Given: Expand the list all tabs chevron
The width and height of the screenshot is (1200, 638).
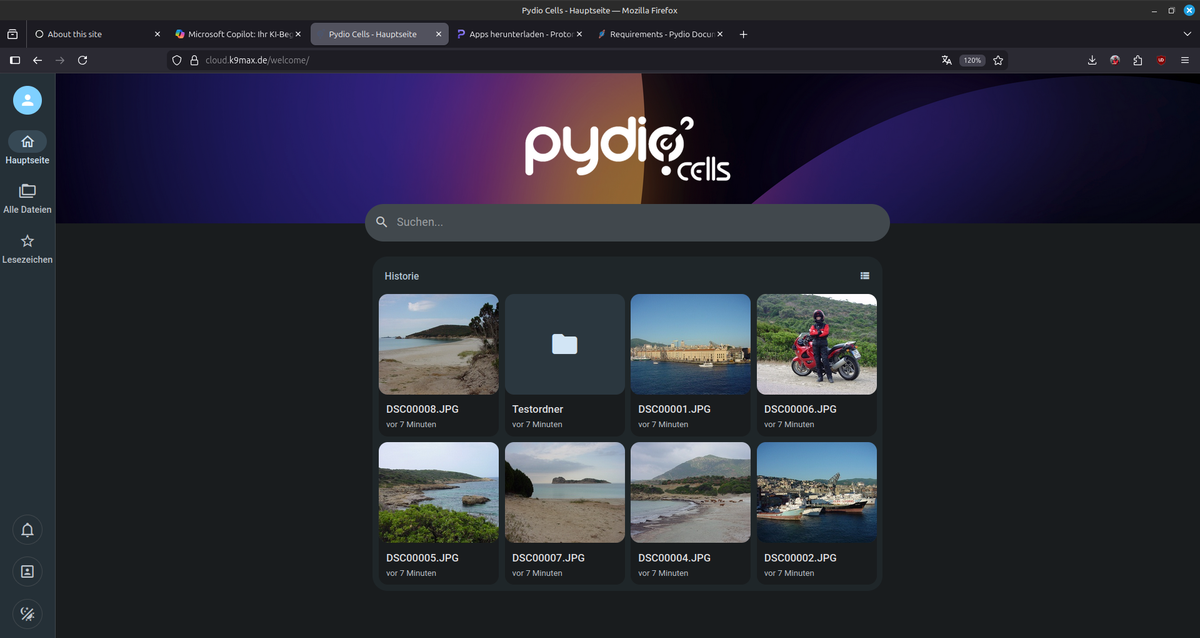Looking at the screenshot, I should [x=1188, y=34].
